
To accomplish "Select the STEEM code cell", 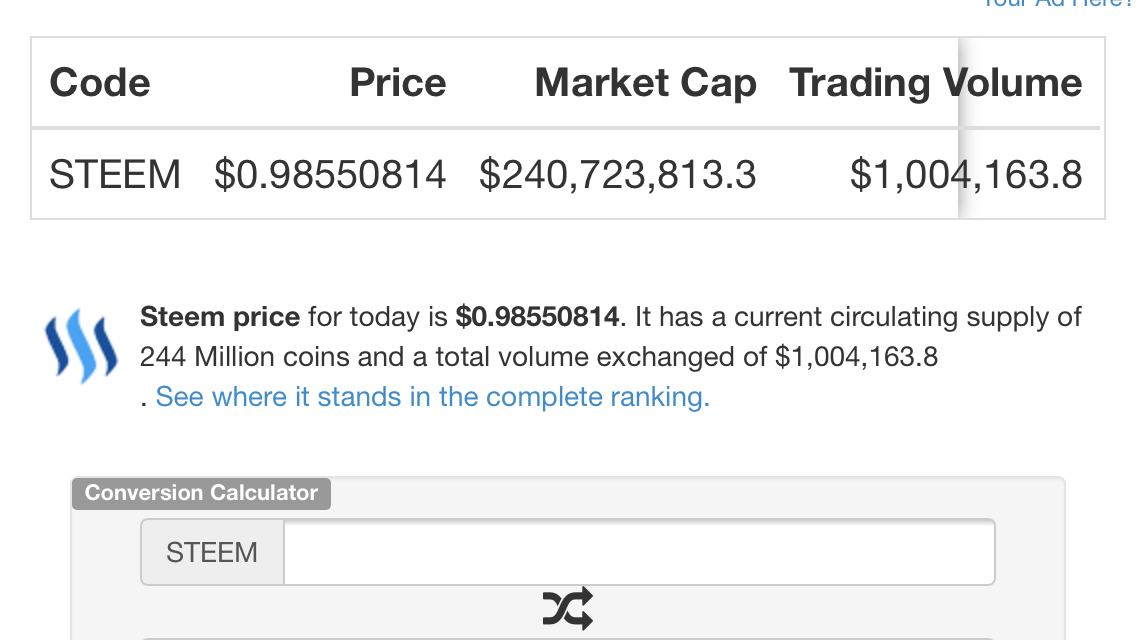I will coord(114,175).
